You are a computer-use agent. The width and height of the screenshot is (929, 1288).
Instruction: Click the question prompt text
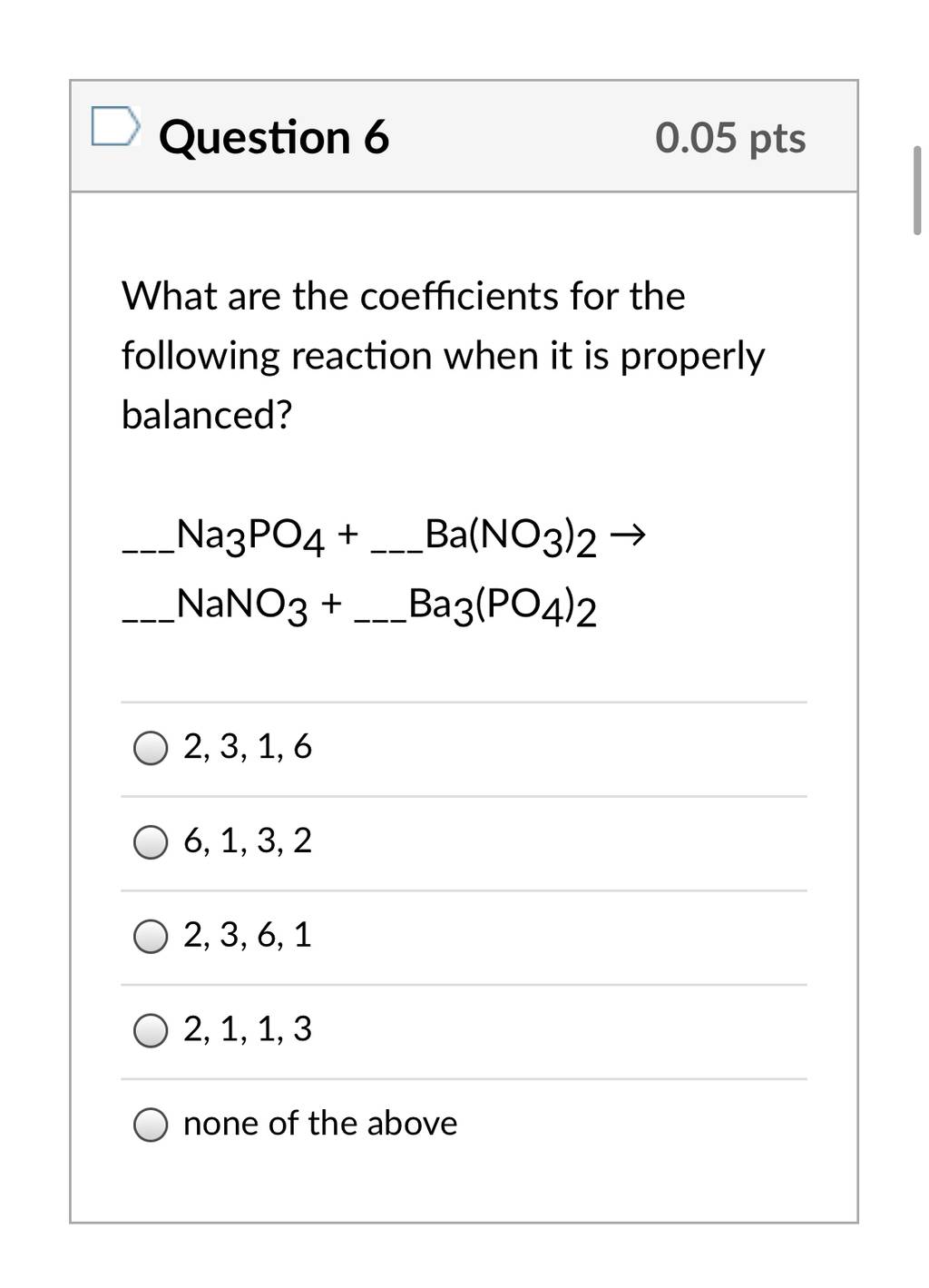pyautogui.click(x=444, y=355)
